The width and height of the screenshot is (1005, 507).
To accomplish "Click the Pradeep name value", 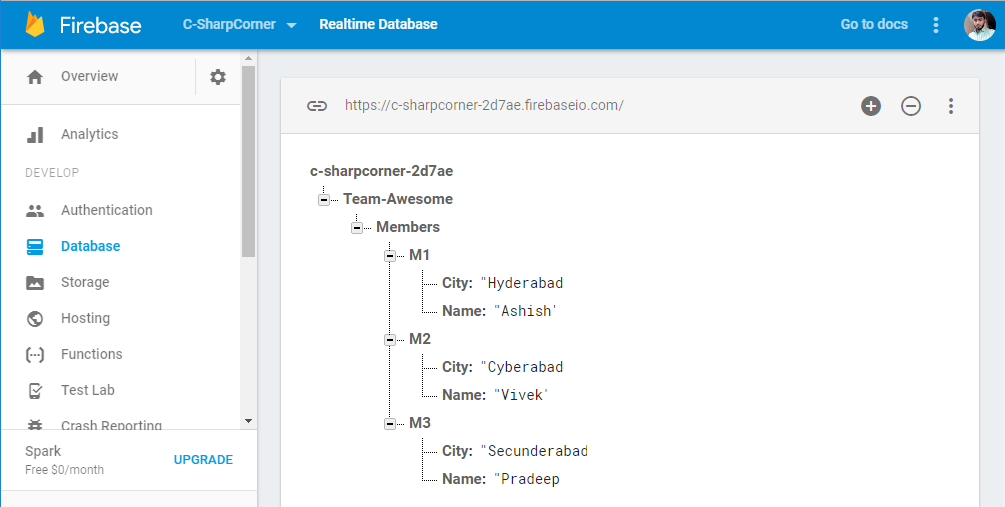I will click(x=527, y=479).
